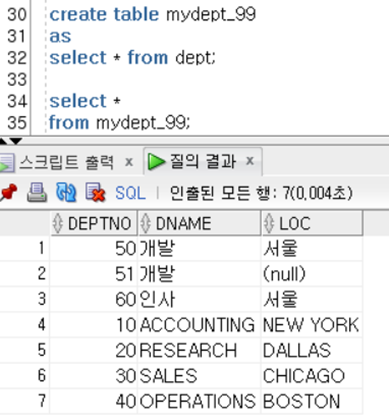389x420 pixels.
Task: Click the green run icon on 질의 결과 tab
Action: [x=156, y=162]
